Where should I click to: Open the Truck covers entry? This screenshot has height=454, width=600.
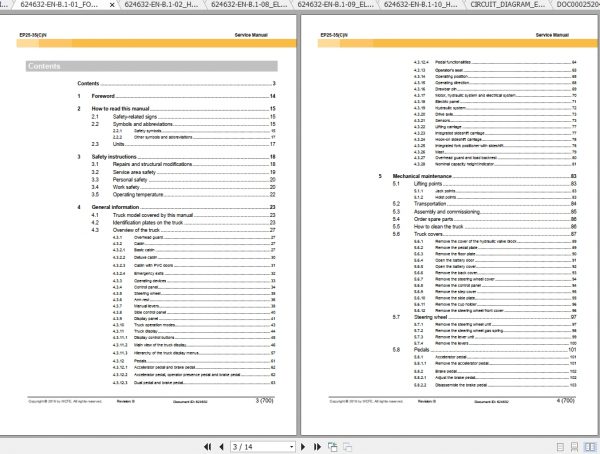(484, 234)
